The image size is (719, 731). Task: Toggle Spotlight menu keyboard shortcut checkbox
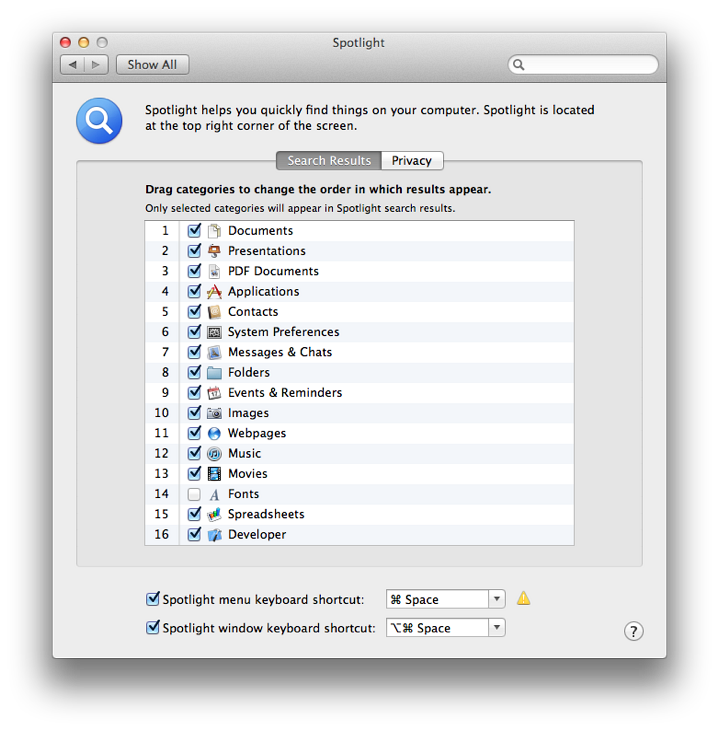(152, 599)
